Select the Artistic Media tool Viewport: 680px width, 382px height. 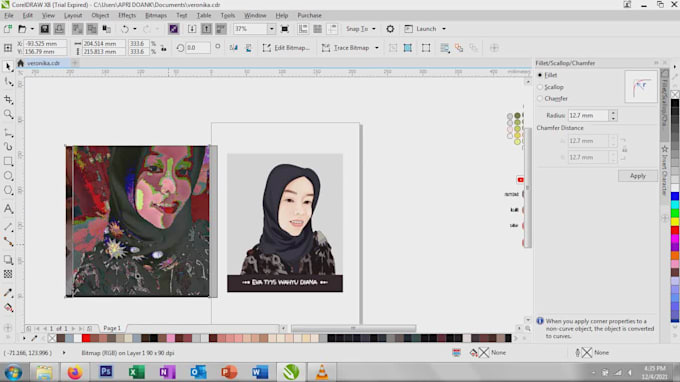pyautogui.click(x=8, y=147)
